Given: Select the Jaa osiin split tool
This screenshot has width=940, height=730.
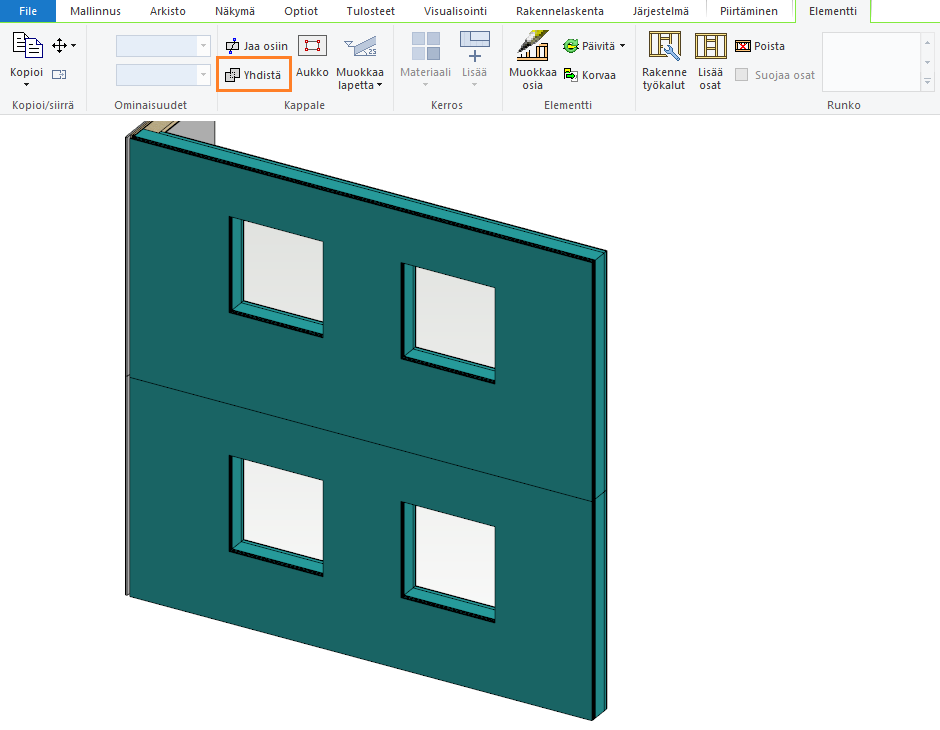Looking at the screenshot, I should click(x=256, y=46).
